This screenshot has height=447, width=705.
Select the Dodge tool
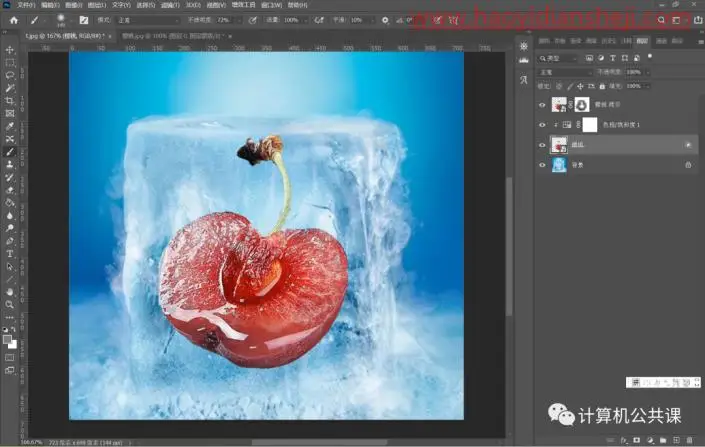tap(9, 228)
